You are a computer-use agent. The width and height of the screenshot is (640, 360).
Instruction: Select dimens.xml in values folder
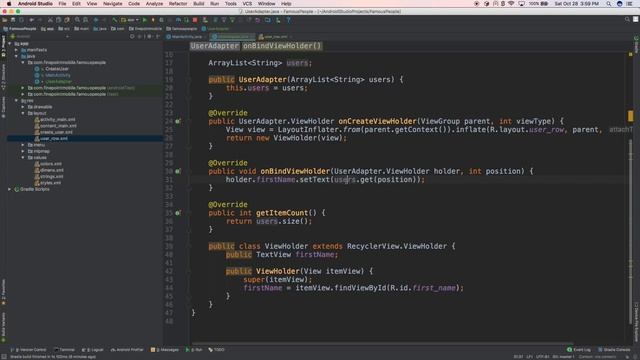(51, 170)
